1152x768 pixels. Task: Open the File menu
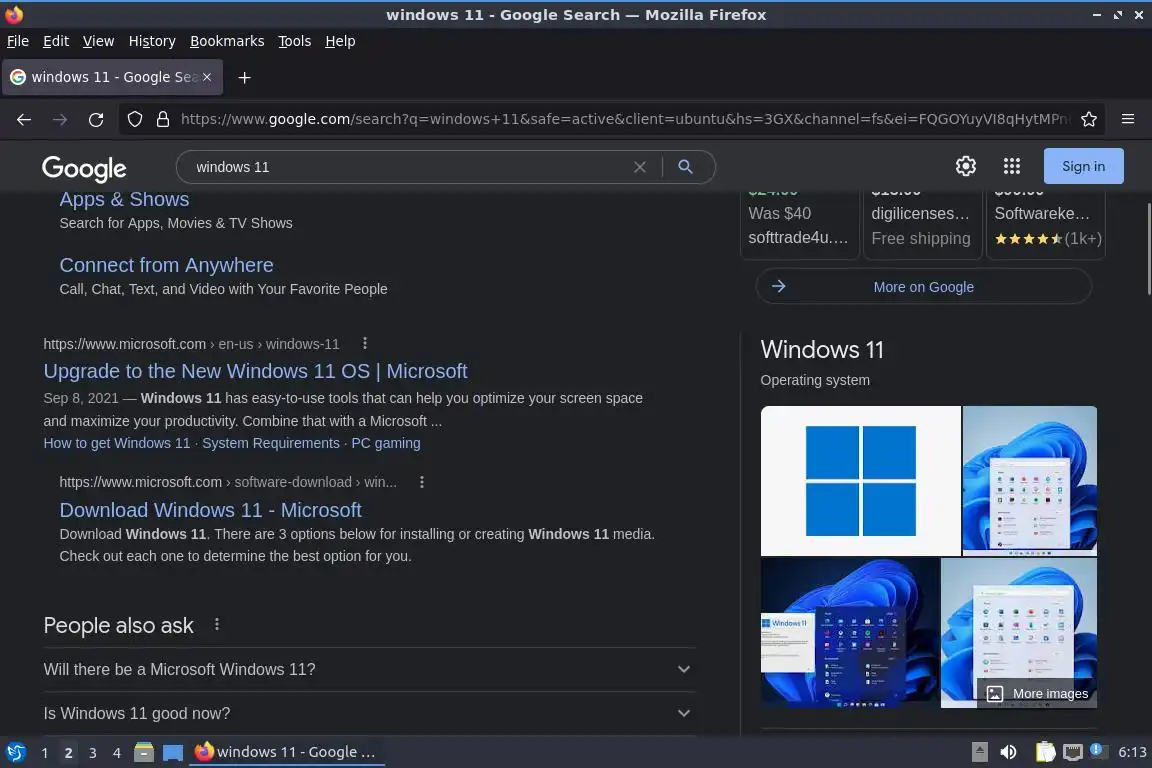click(x=18, y=41)
